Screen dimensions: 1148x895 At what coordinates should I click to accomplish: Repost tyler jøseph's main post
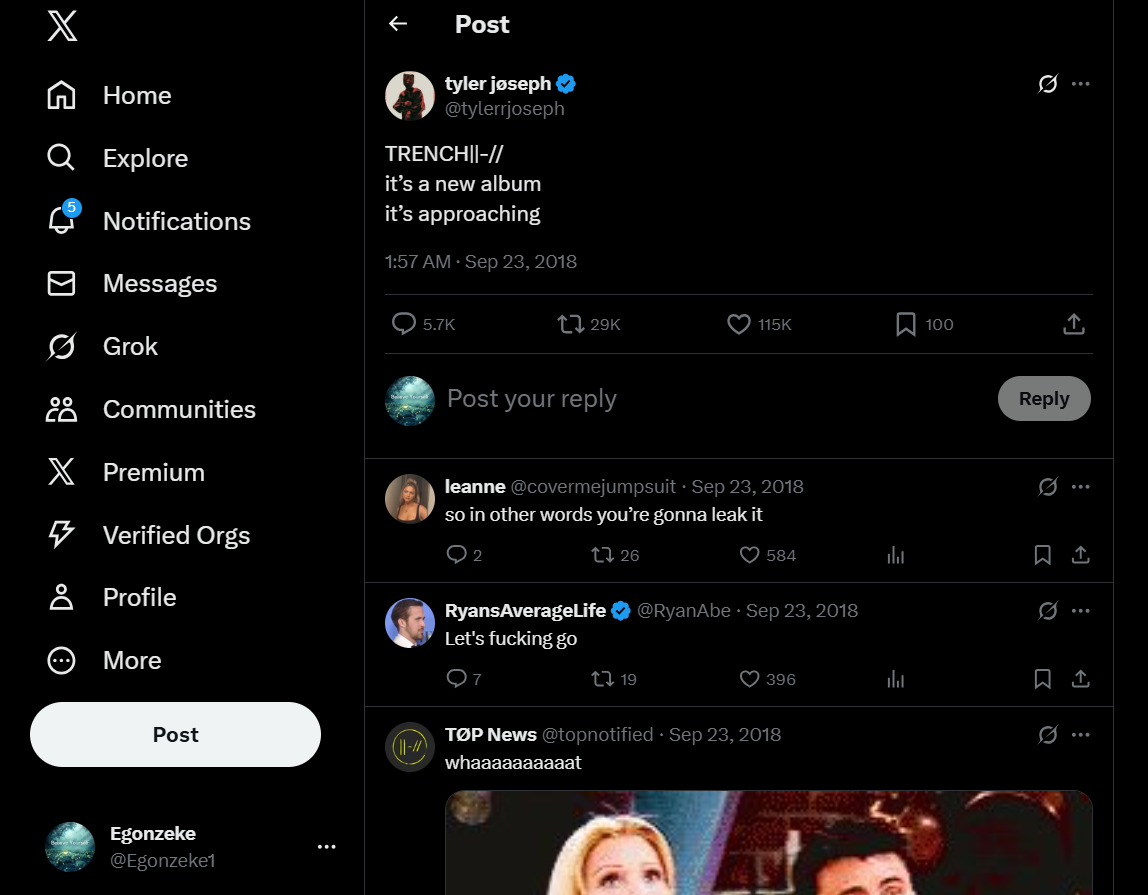pos(571,324)
